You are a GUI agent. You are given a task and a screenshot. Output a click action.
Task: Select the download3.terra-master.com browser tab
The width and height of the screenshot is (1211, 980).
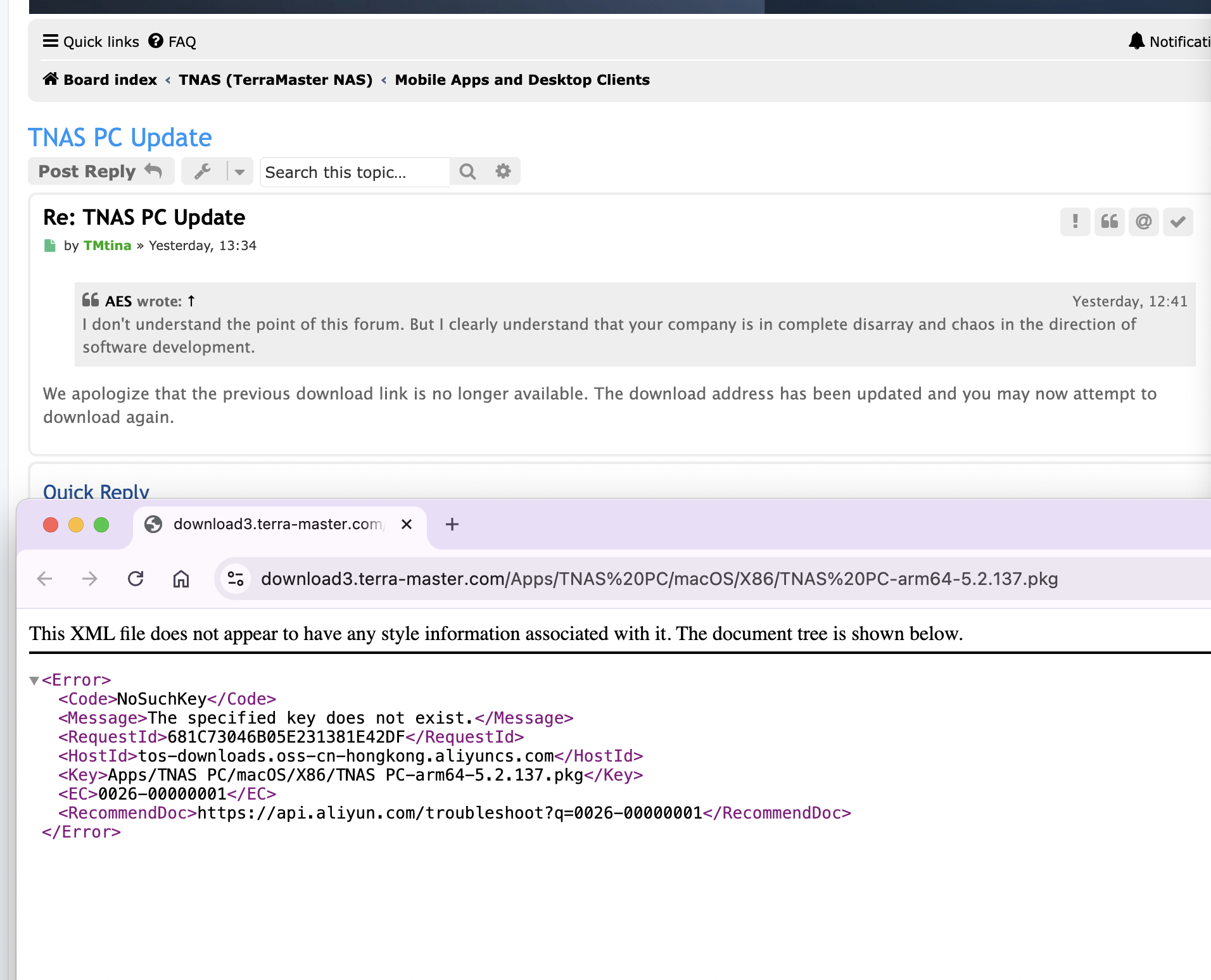(x=279, y=524)
